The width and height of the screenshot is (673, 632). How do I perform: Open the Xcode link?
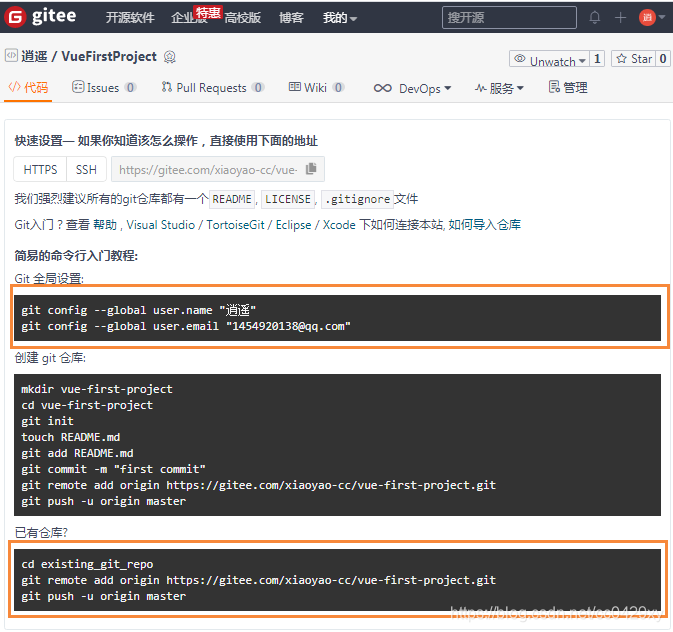pyautogui.click(x=339, y=225)
